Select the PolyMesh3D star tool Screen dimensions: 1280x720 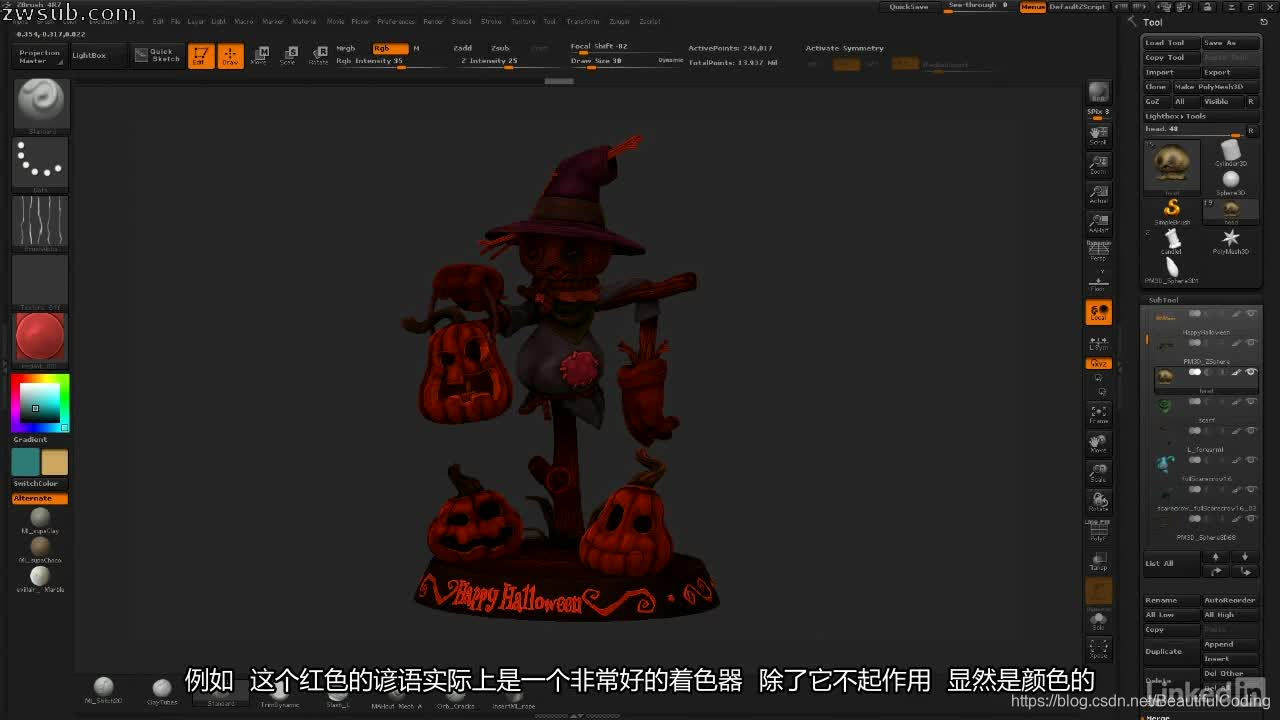pyautogui.click(x=1230, y=241)
